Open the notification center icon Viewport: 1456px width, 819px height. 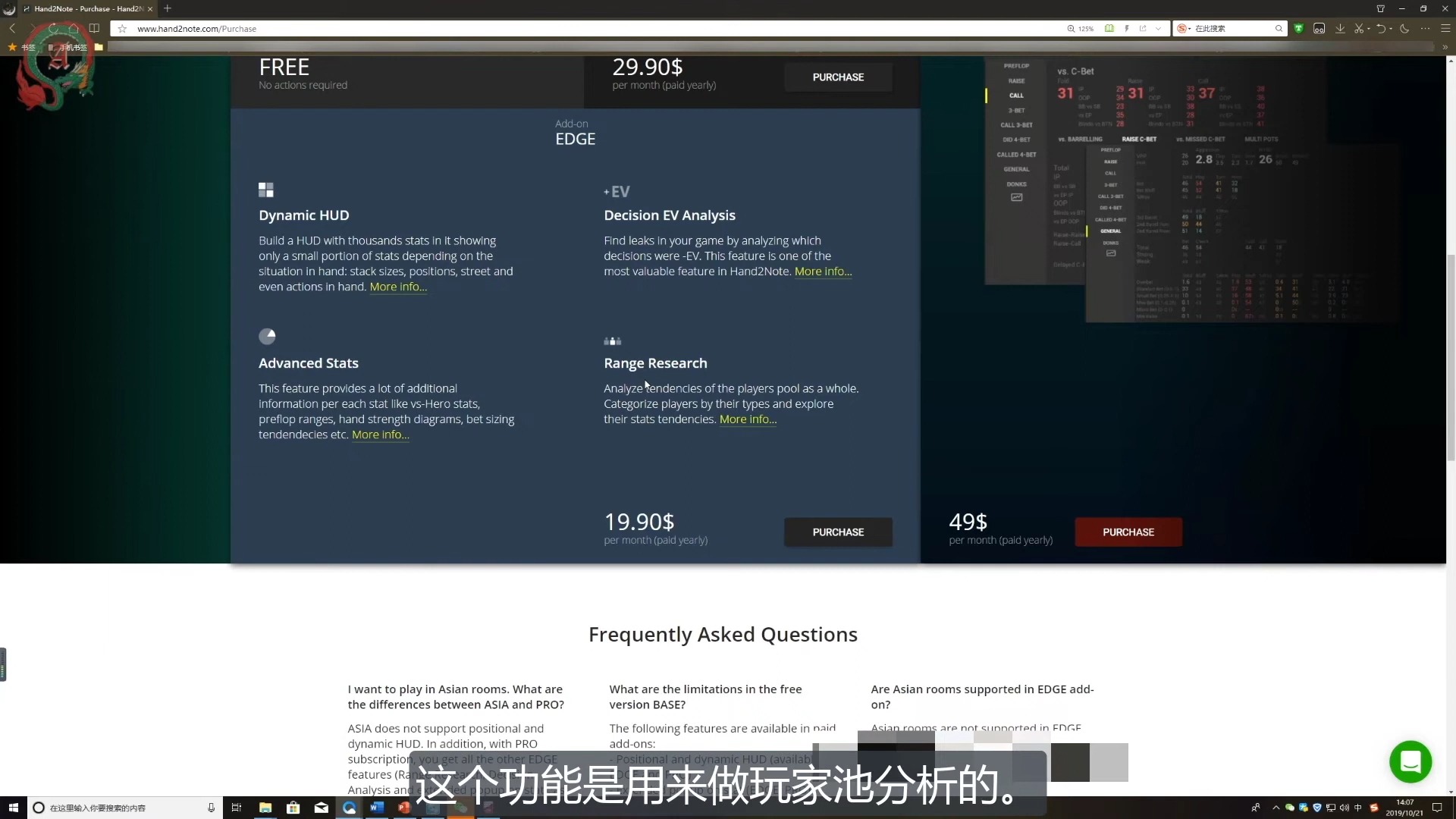(1437, 808)
